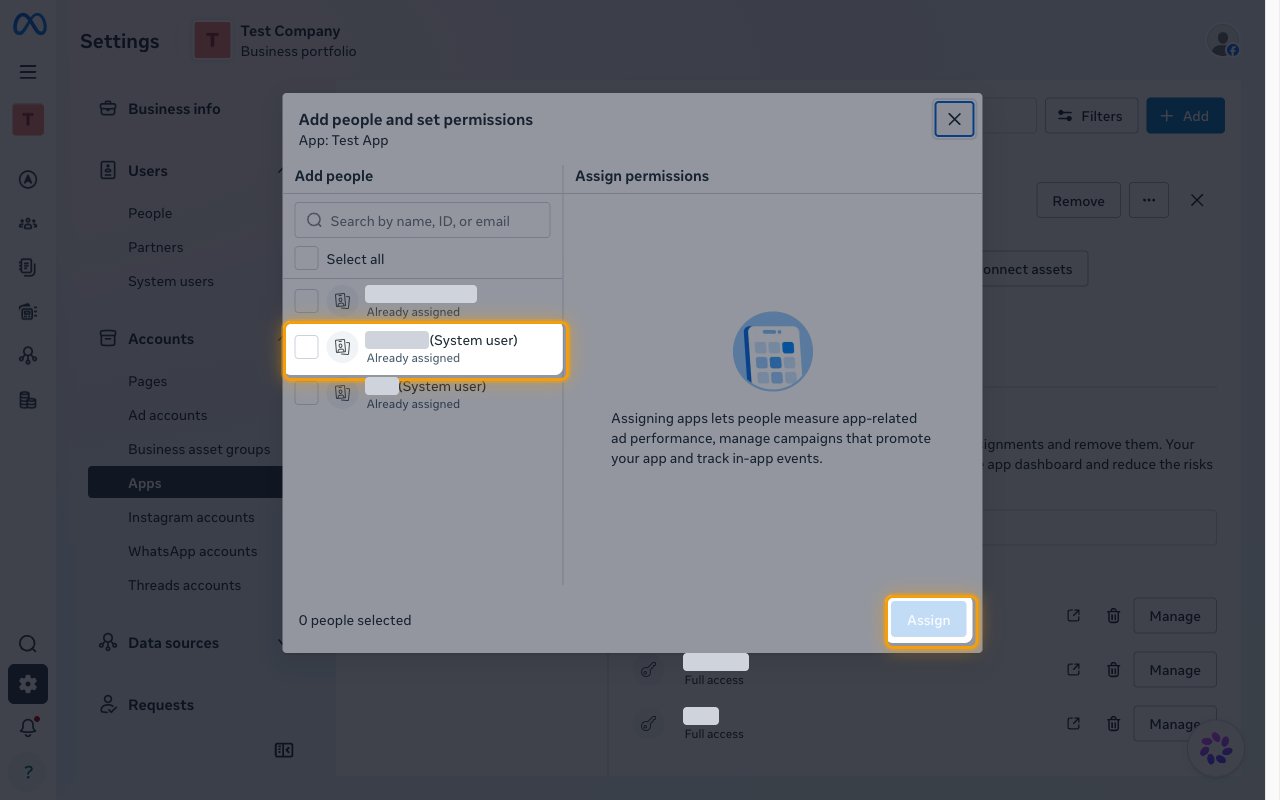1280x800 pixels.
Task: Click the more options ellipsis button
Action: click(x=1149, y=200)
